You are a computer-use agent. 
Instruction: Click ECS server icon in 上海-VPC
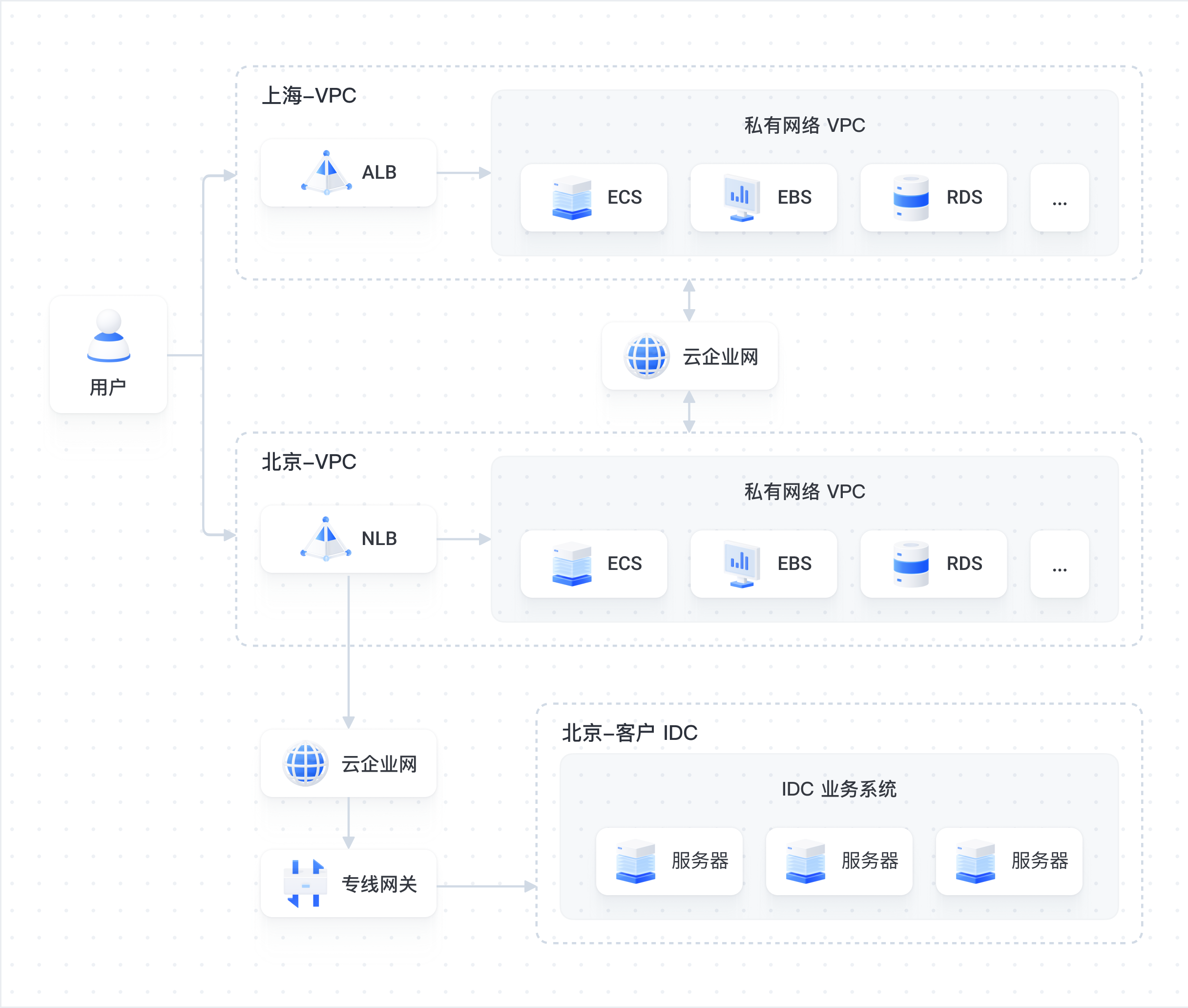(x=572, y=198)
